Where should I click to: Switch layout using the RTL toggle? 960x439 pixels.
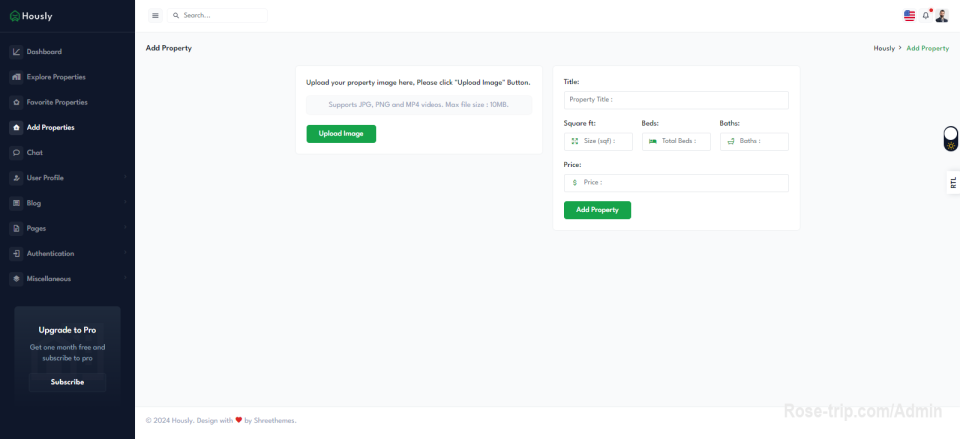pos(952,183)
